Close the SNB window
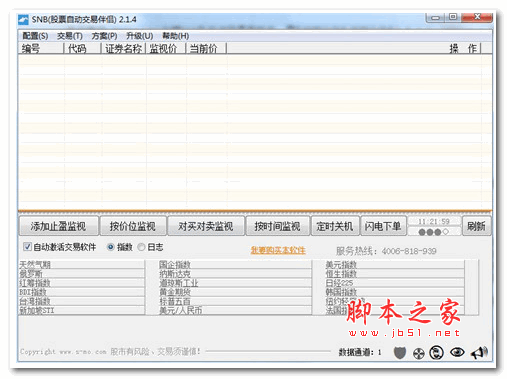The image size is (507, 379). coord(477,17)
